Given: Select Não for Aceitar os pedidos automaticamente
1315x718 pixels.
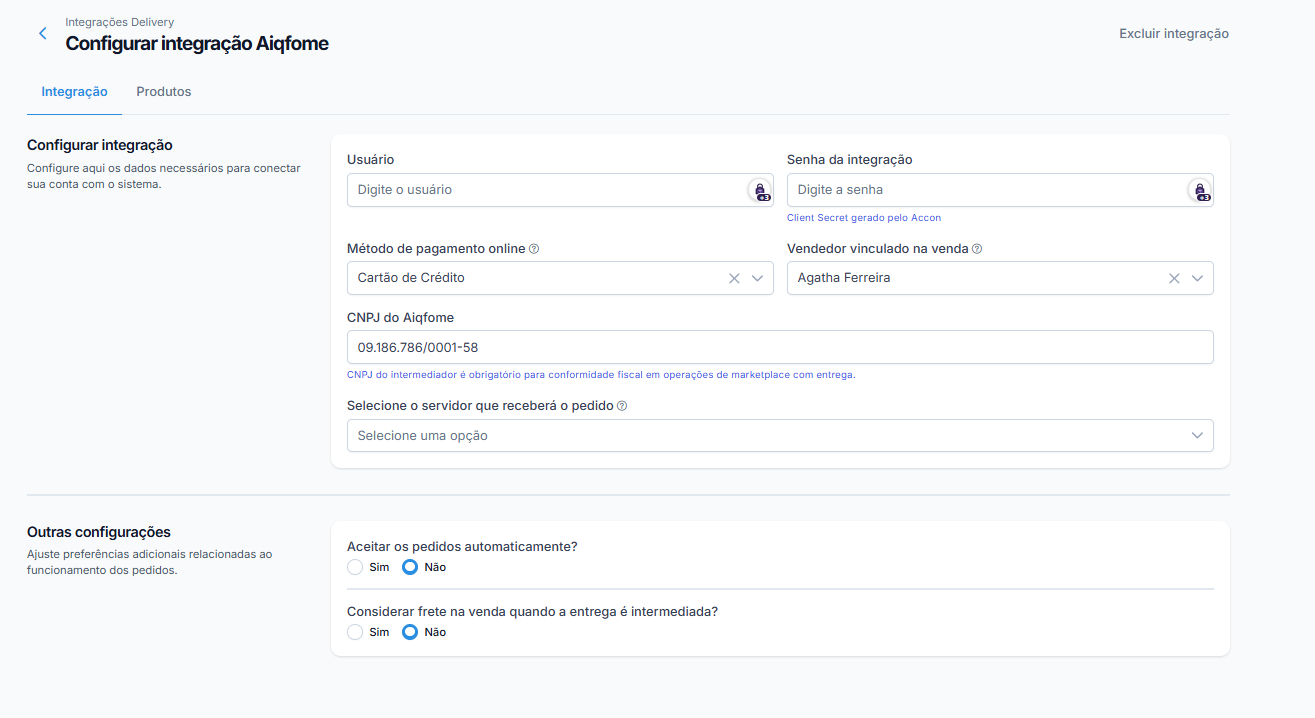Looking at the screenshot, I should click(410, 567).
